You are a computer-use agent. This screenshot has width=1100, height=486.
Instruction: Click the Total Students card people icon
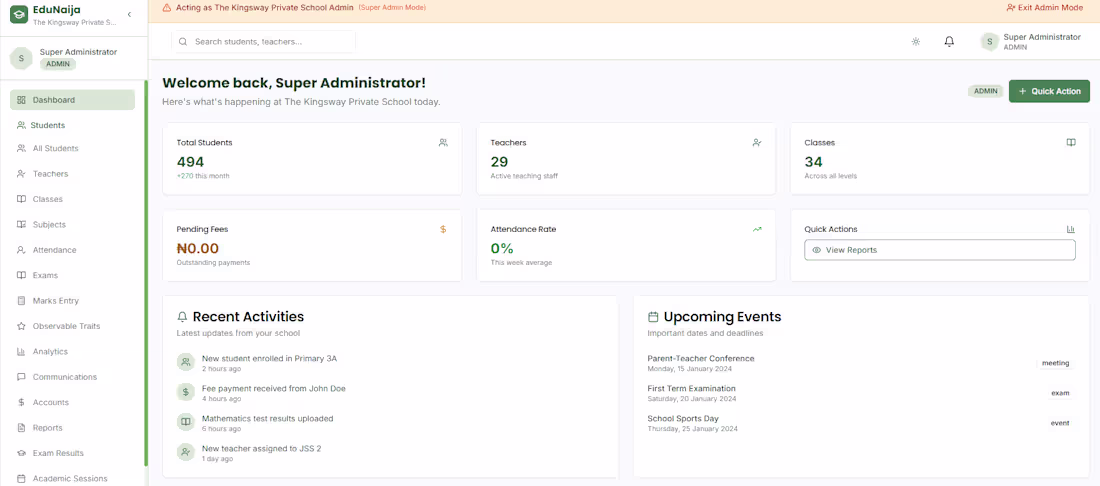[443, 142]
